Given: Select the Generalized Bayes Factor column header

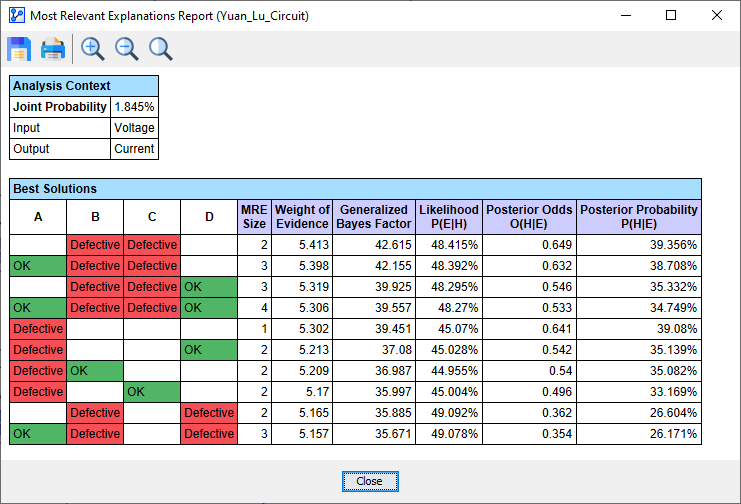Looking at the screenshot, I should click(373, 216).
